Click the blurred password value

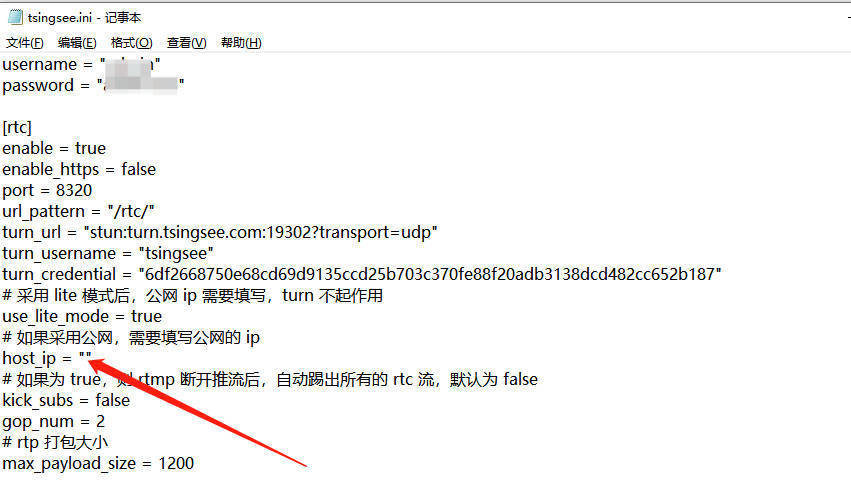pos(141,85)
